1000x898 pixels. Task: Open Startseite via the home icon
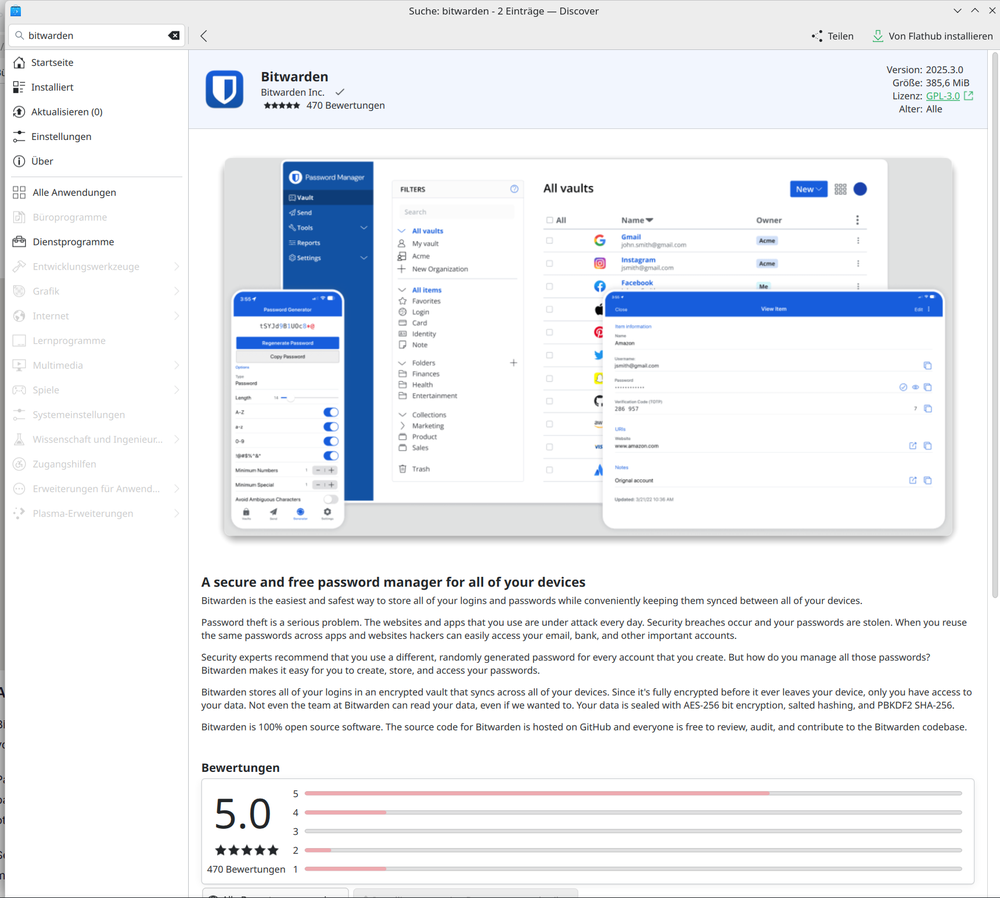coord(19,63)
